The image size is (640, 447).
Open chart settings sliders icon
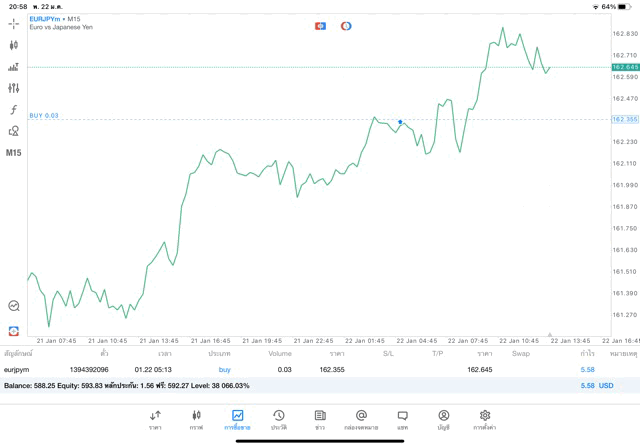coord(13,88)
